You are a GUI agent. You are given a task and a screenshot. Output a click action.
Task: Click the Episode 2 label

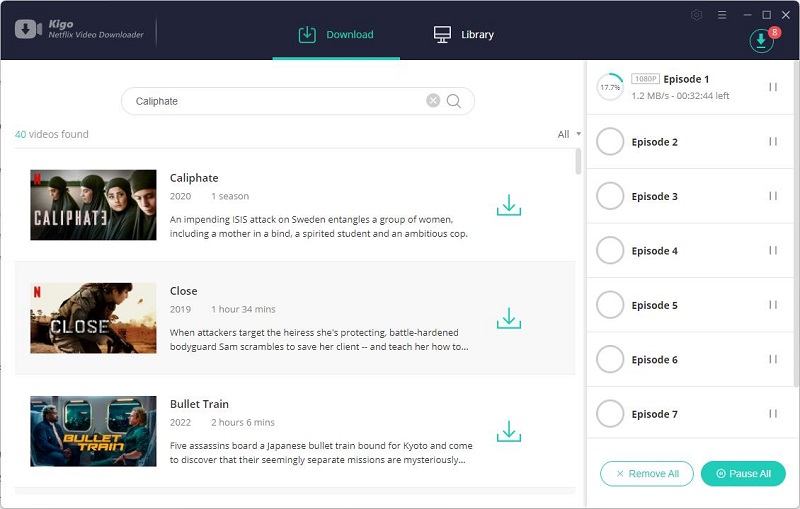655,142
